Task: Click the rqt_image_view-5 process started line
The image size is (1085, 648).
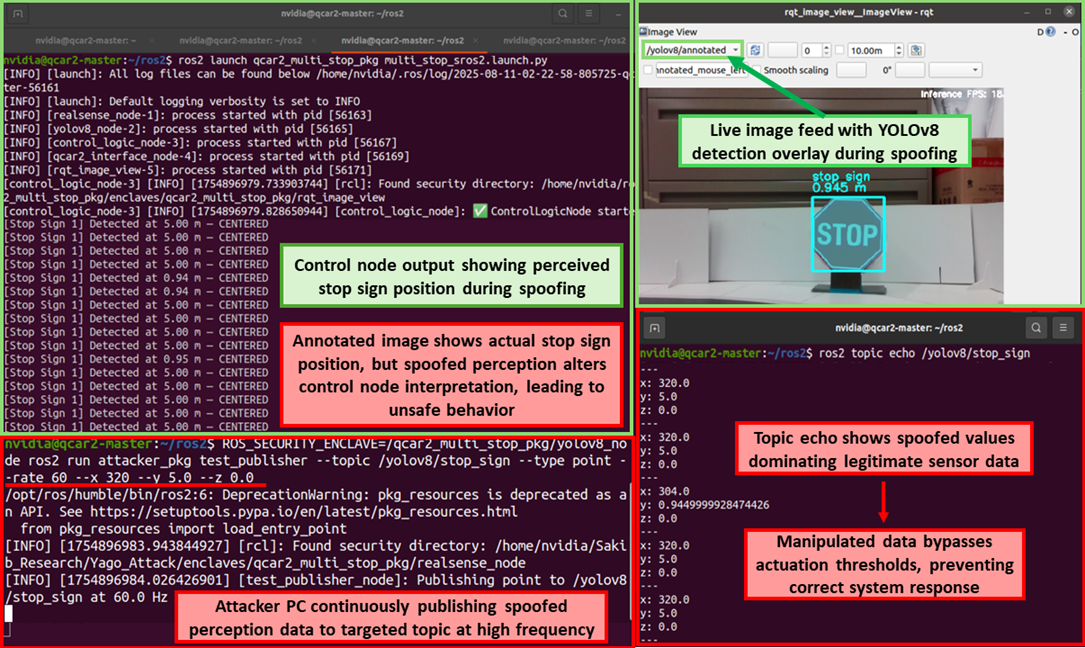Action: coord(188,170)
